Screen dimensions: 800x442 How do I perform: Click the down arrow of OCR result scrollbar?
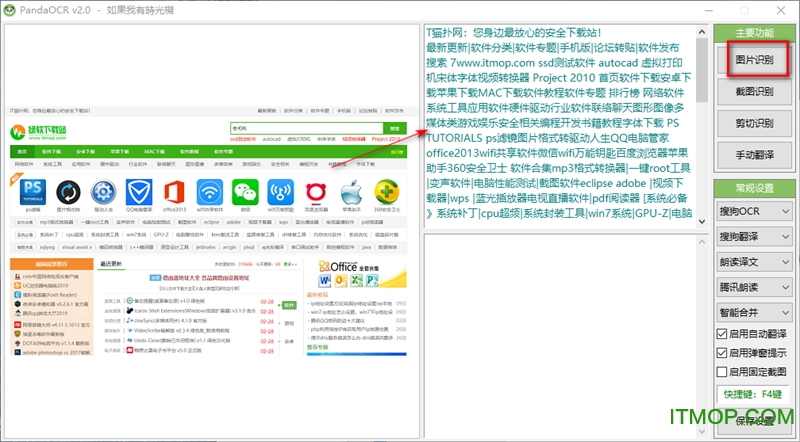pos(702,222)
